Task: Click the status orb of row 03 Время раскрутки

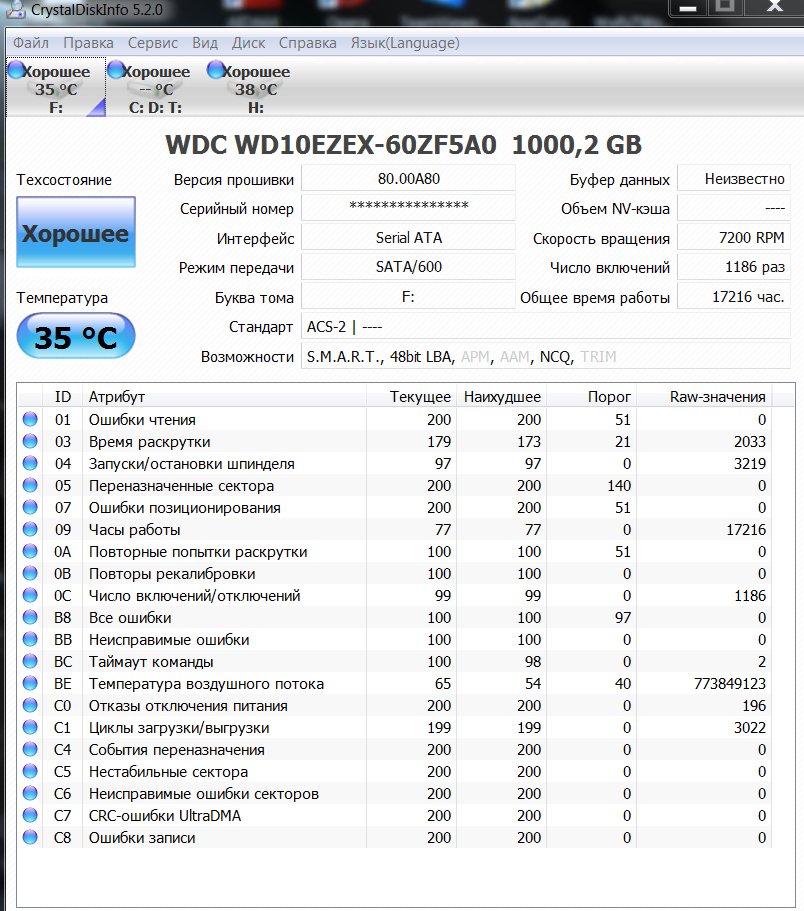Action: (x=30, y=441)
